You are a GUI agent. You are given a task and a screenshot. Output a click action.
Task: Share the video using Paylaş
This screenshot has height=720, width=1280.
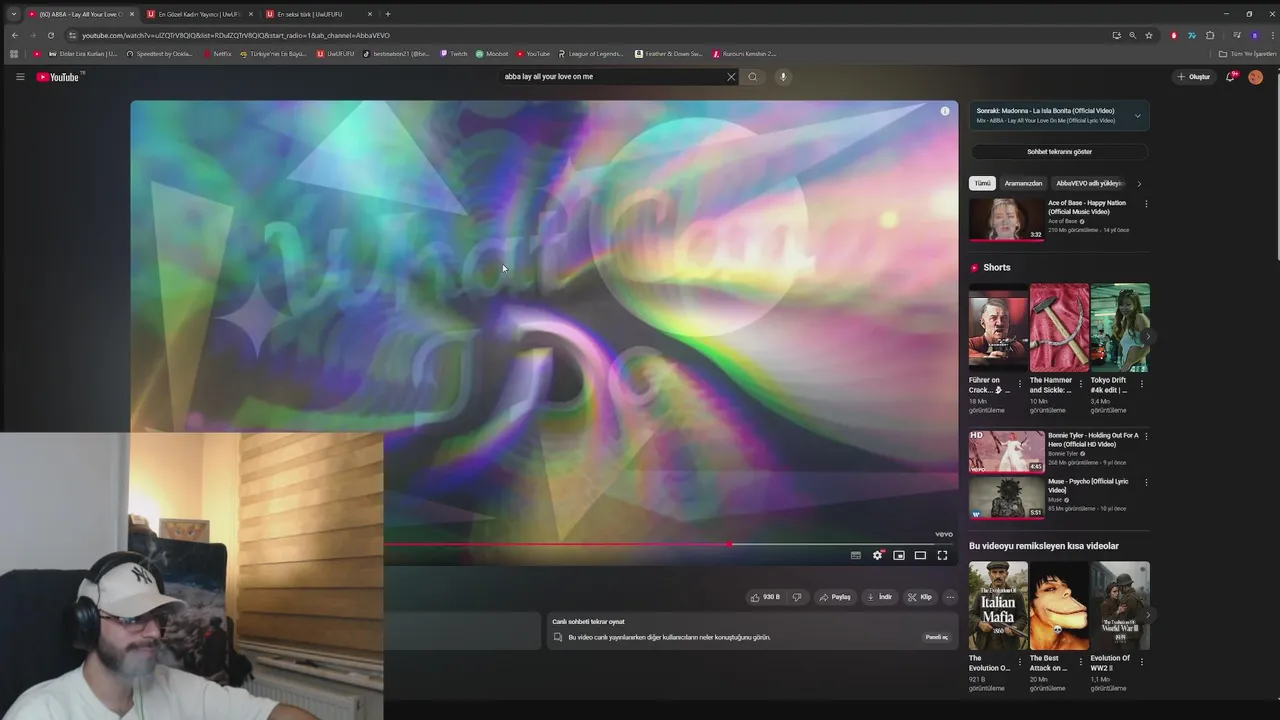point(834,597)
